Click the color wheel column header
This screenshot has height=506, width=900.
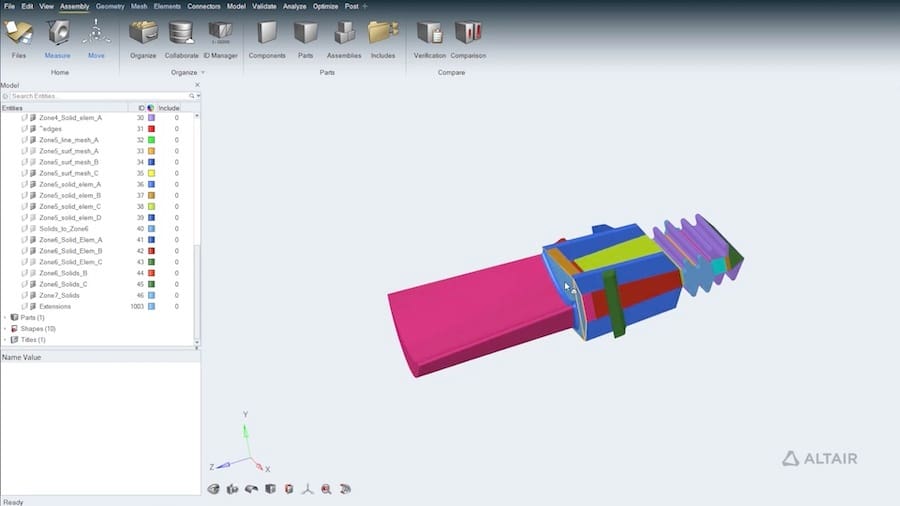(151, 108)
